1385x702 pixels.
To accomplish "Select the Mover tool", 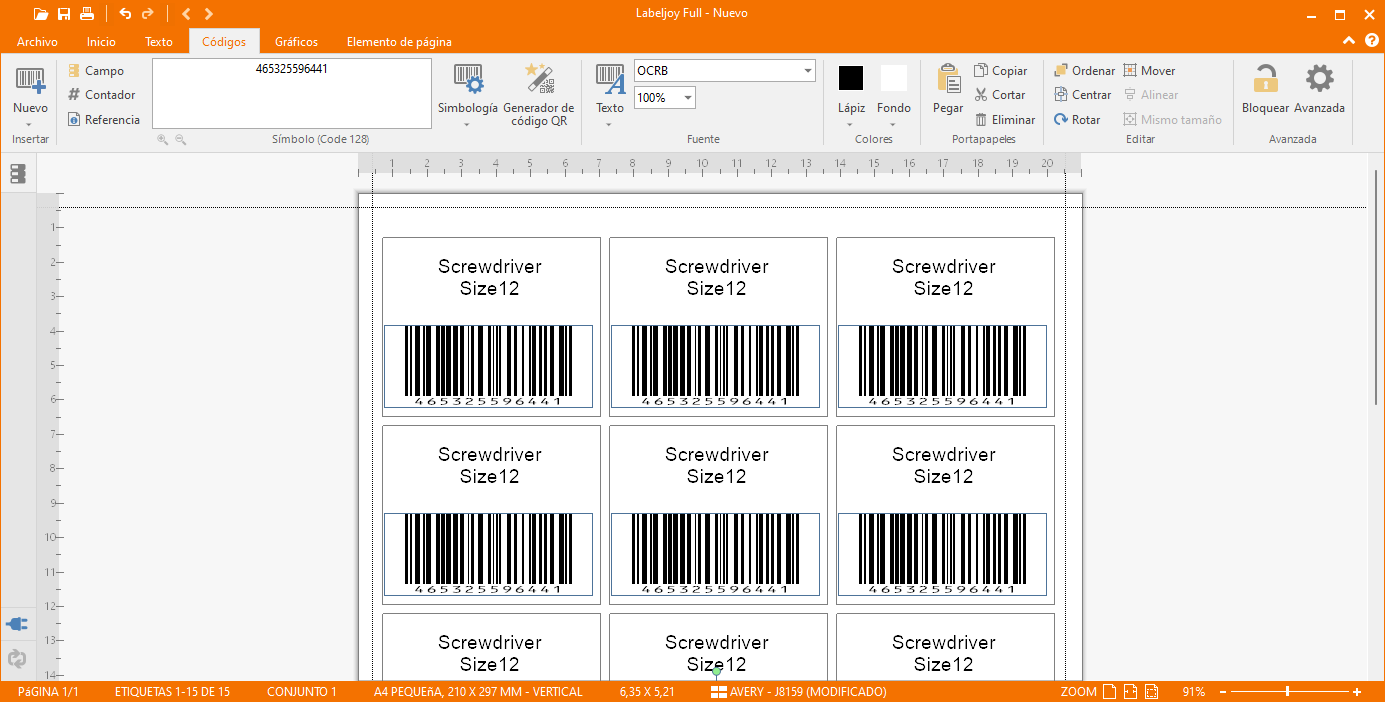I will pyautogui.click(x=1149, y=71).
